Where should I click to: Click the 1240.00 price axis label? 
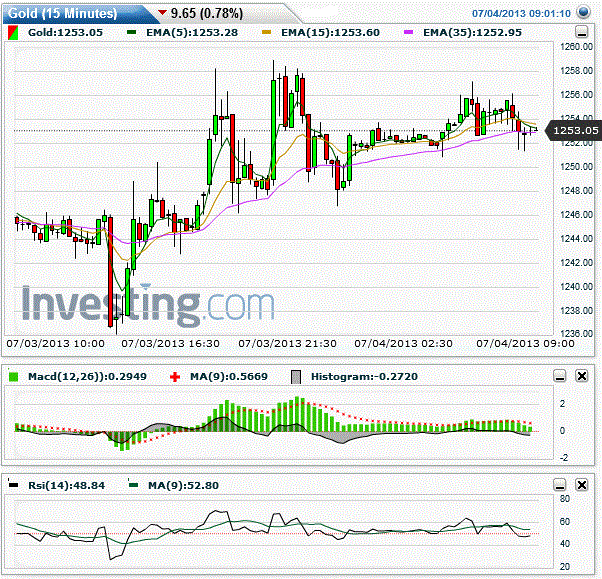pos(576,286)
